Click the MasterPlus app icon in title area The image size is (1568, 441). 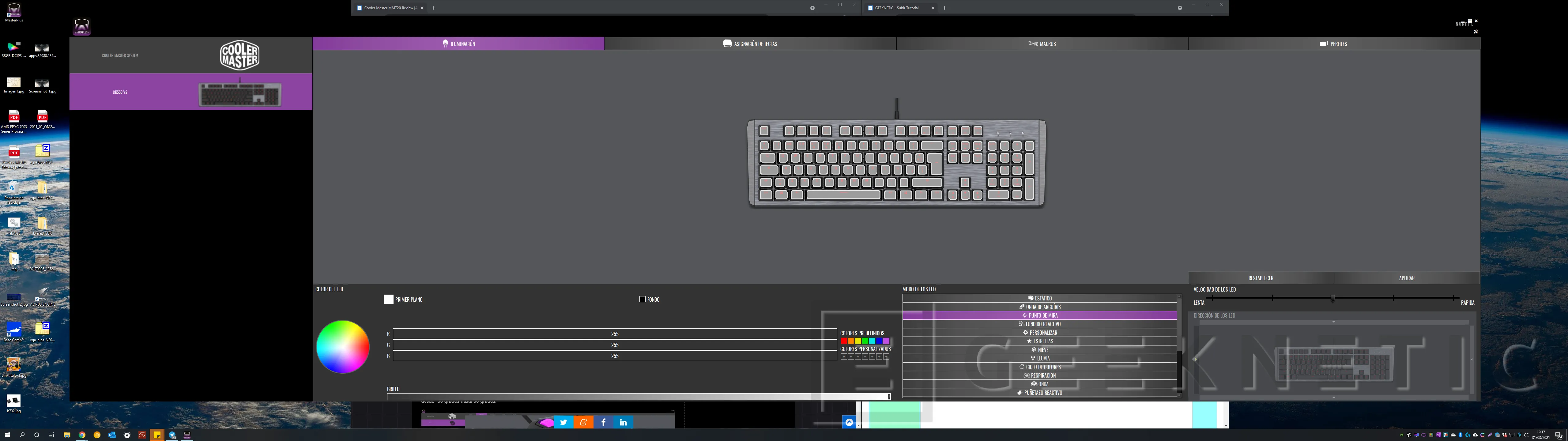pyautogui.click(x=81, y=26)
